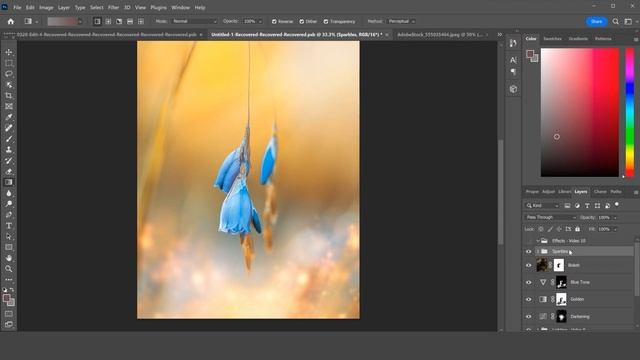Screen dimensions: 640x360
Task: Switch to the AdobeStock jpeg document tab
Action: click(x=440, y=35)
